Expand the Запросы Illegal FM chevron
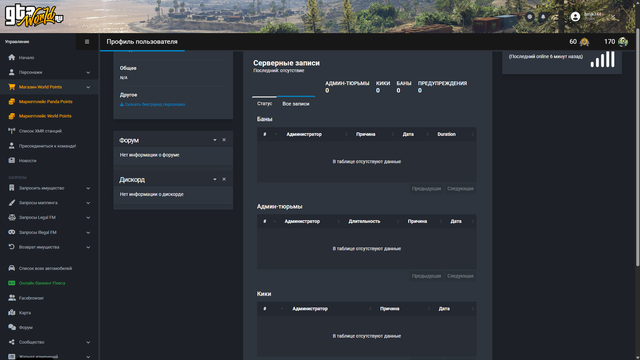 click(x=88, y=233)
